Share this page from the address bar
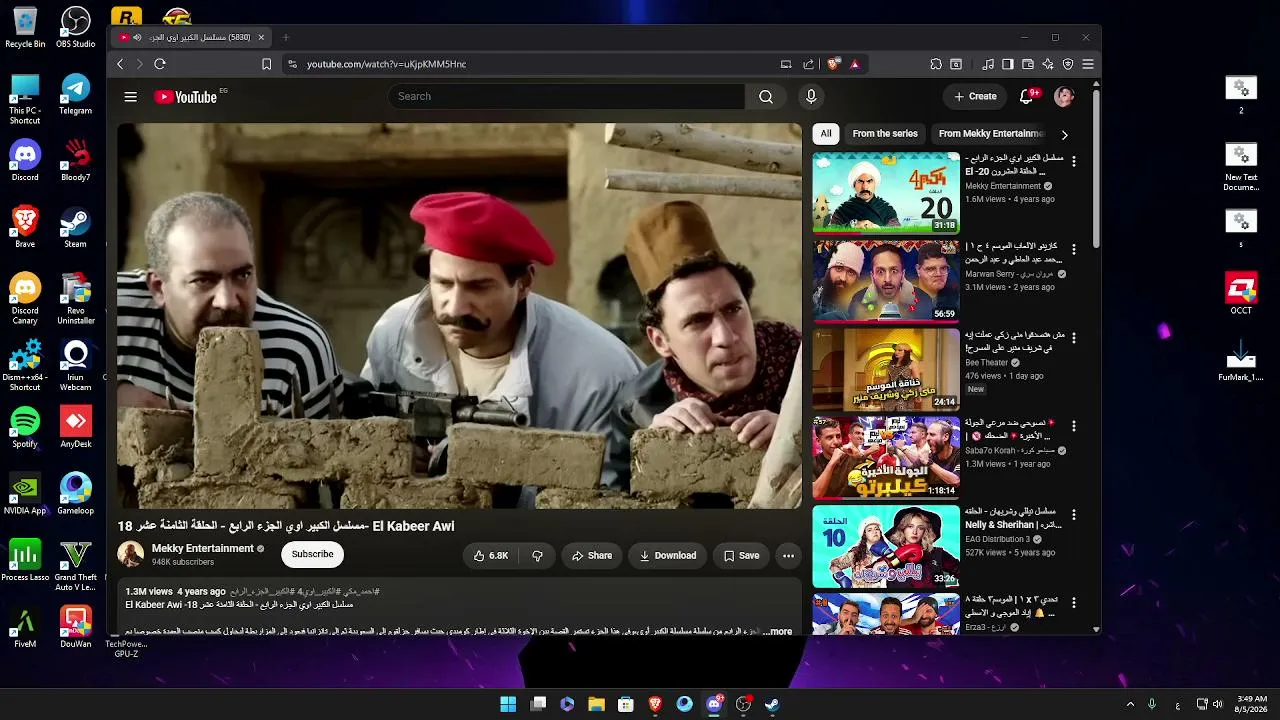1280x720 pixels. click(x=808, y=64)
